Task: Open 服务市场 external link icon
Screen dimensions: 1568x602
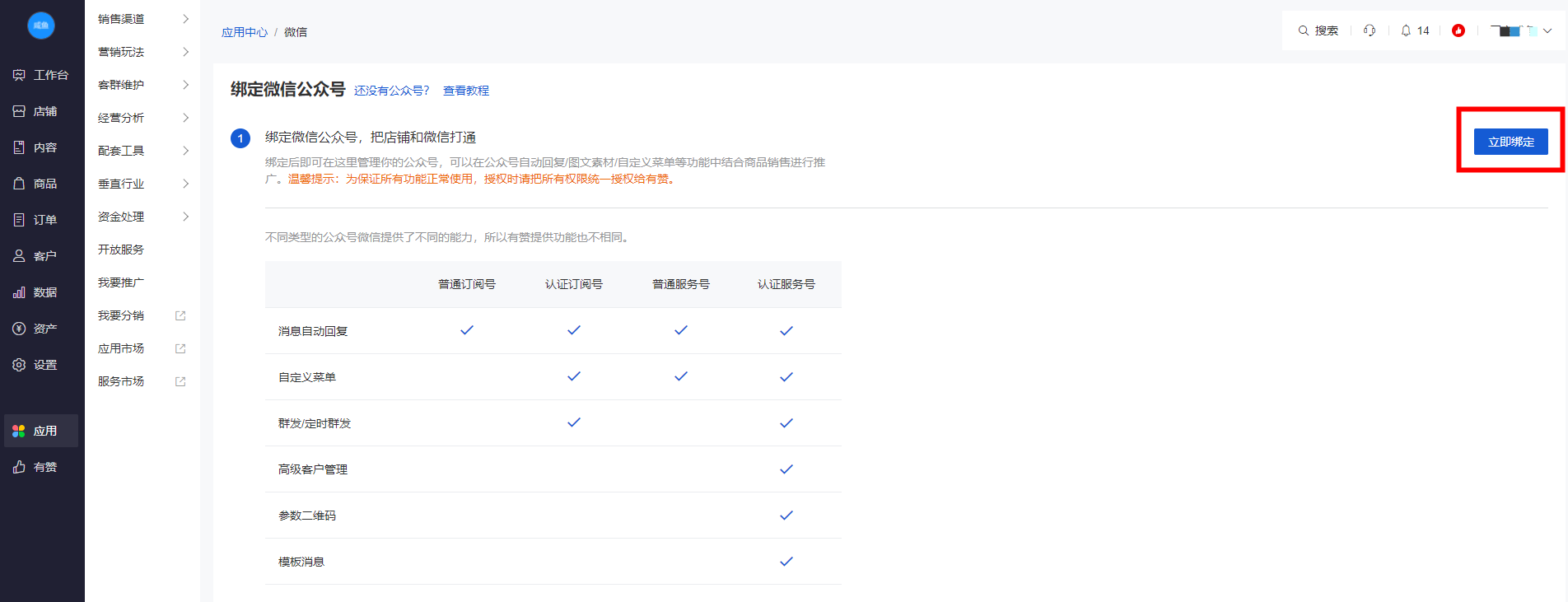Action: pos(180,381)
